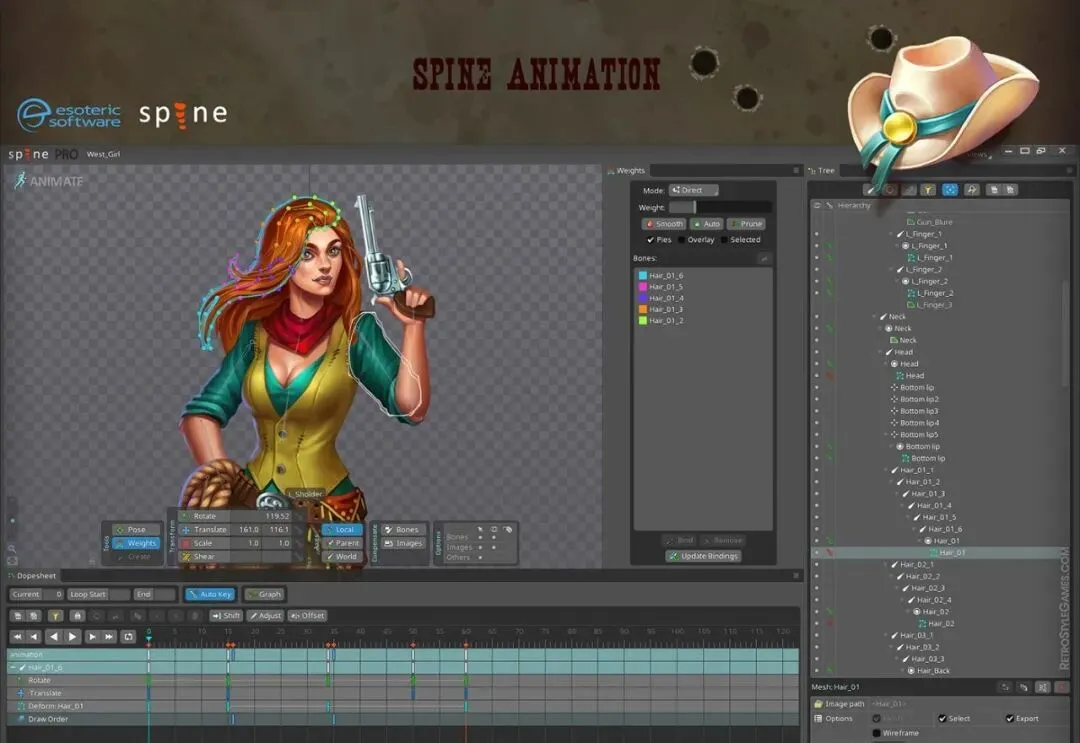Toggle the Pies checkbox

(x=650, y=240)
